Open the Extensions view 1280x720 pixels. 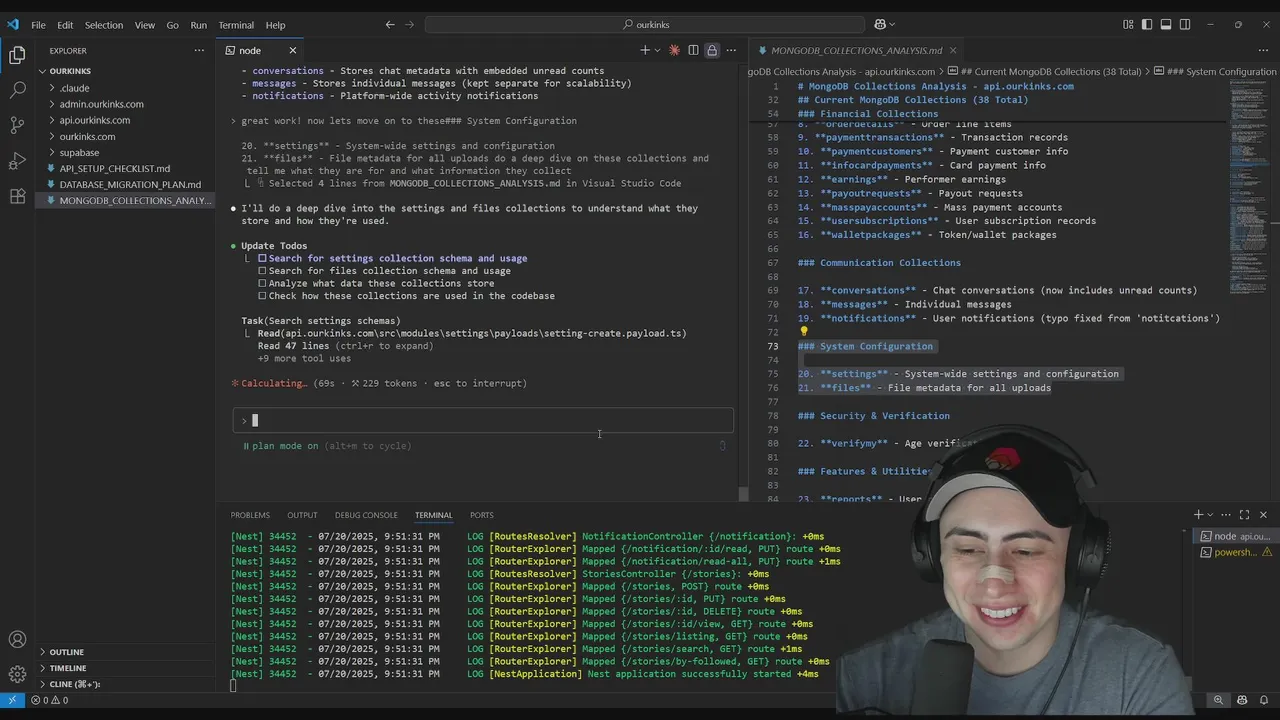point(17,196)
